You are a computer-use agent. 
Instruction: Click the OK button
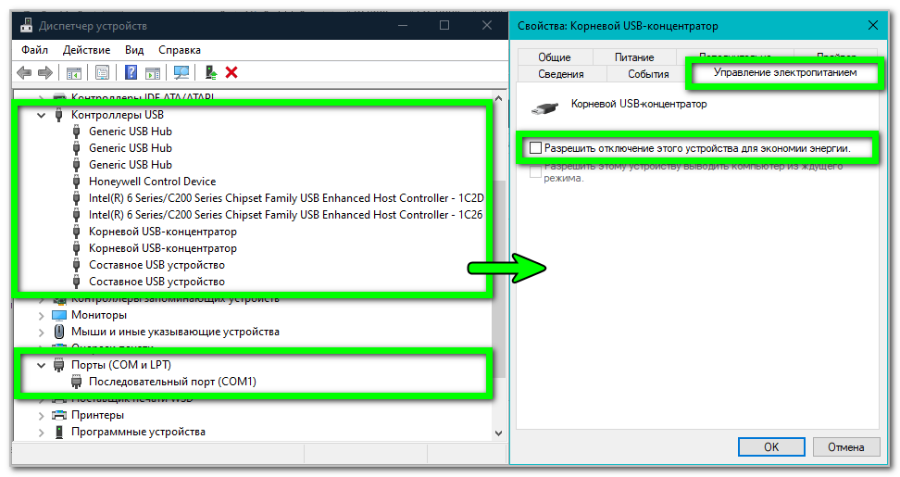click(771, 446)
